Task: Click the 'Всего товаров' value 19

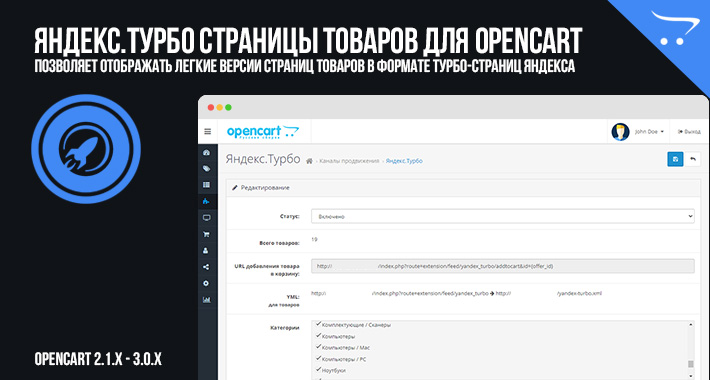Action: click(314, 239)
